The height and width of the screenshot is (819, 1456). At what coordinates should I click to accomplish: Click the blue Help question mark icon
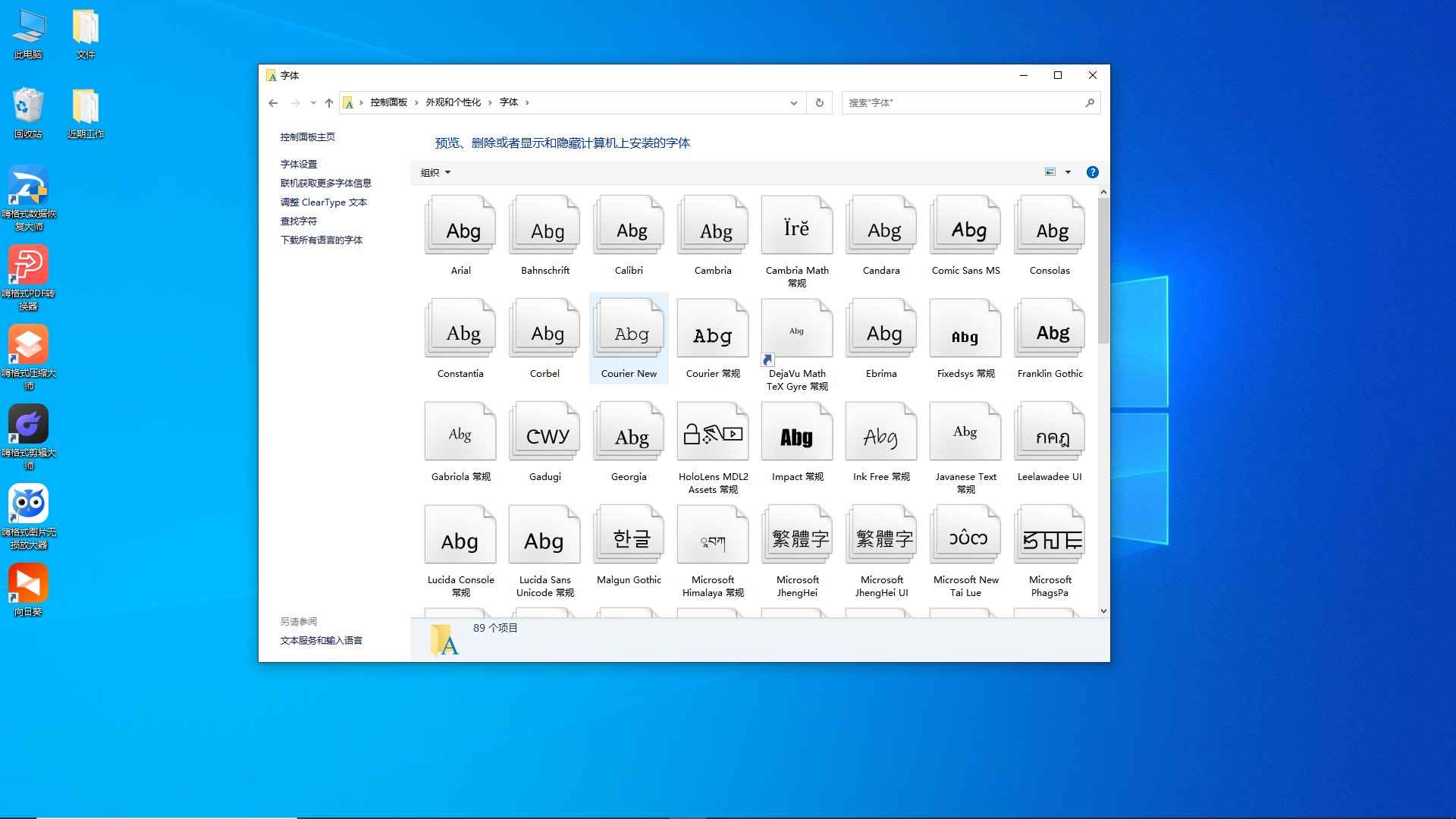click(1092, 172)
